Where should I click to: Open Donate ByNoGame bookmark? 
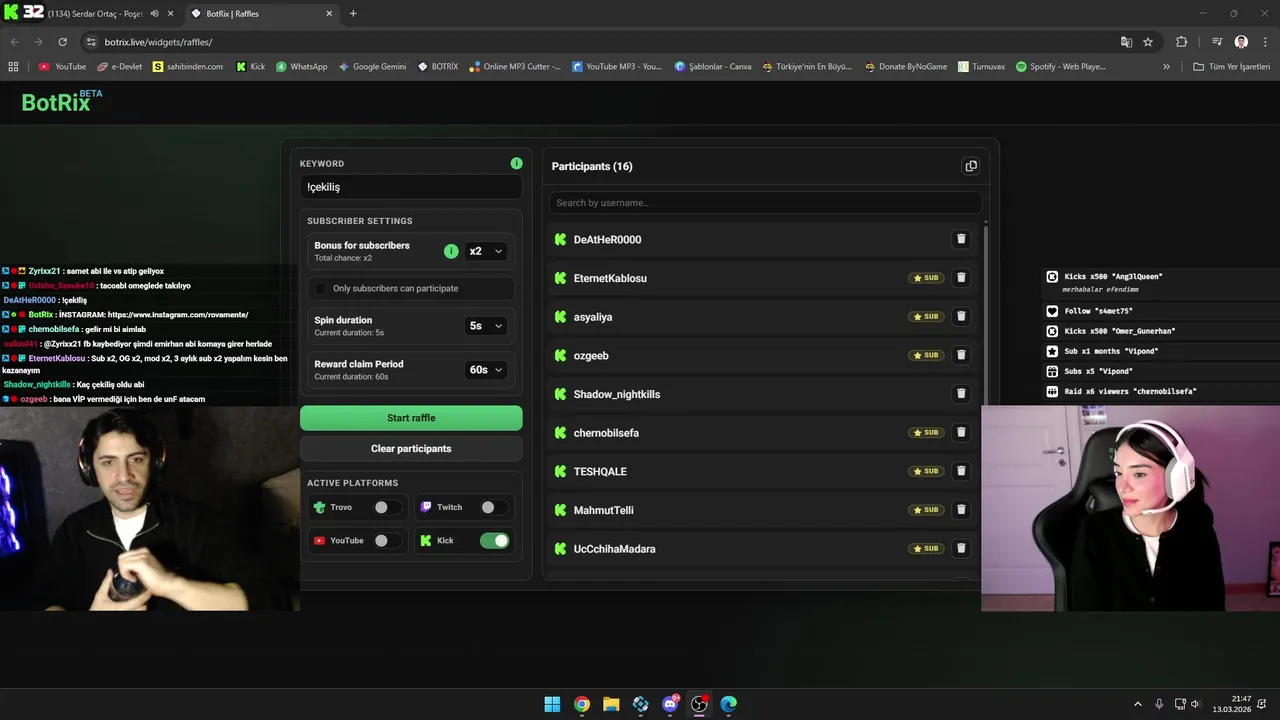(x=904, y=66)
